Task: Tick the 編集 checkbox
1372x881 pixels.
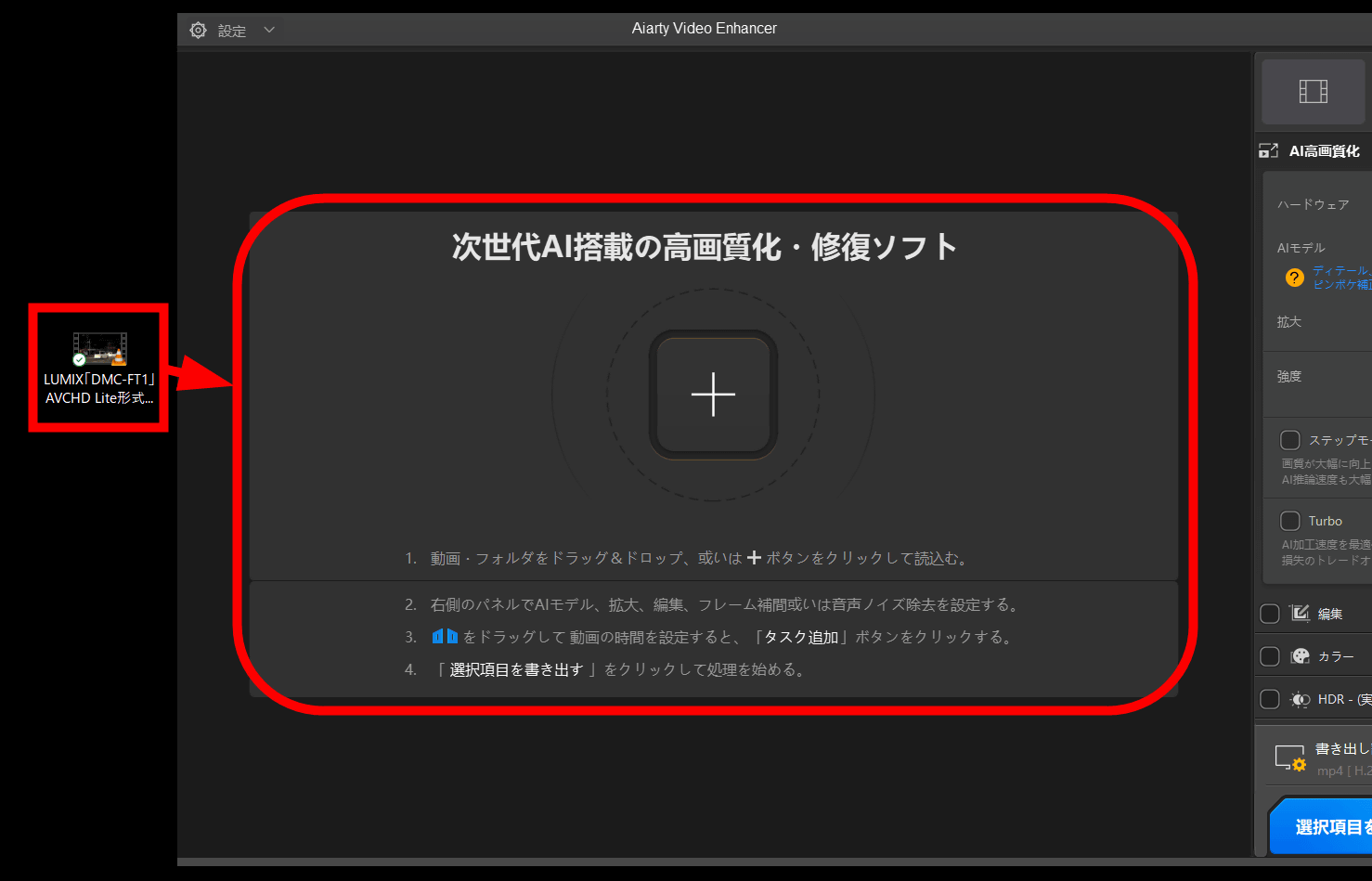Action: (x=1270, y=614)
